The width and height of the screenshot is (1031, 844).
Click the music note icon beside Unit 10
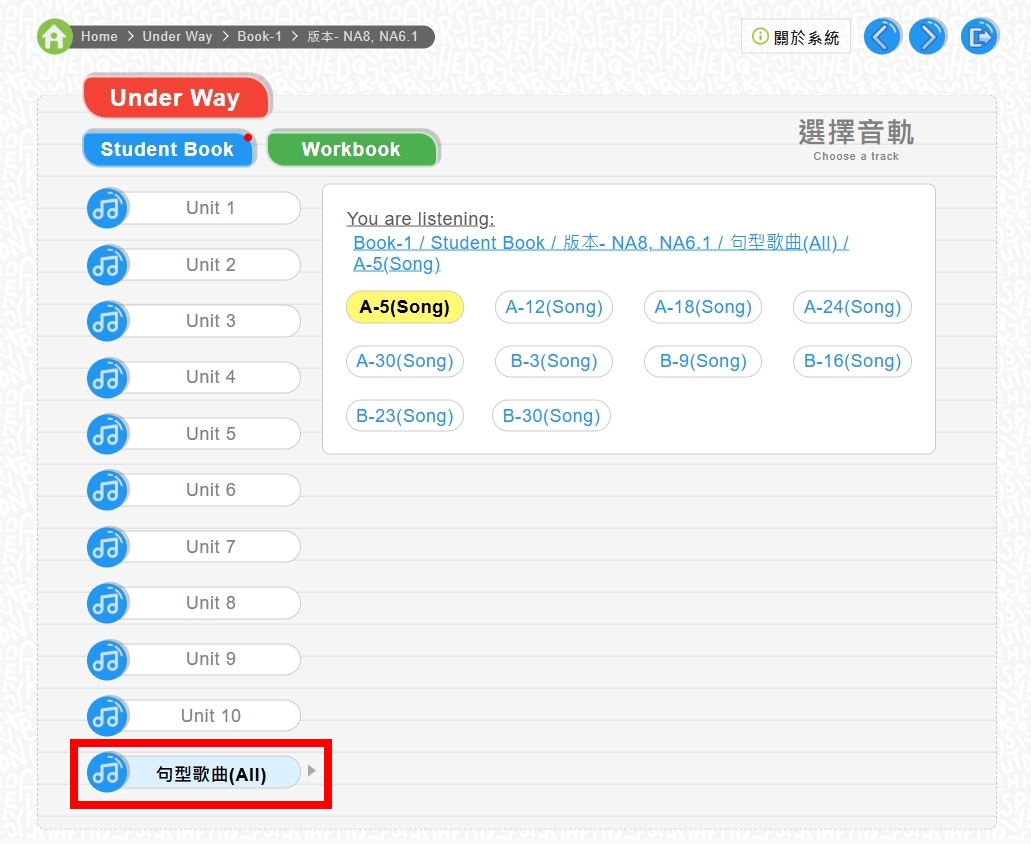[x=107, y=715]
